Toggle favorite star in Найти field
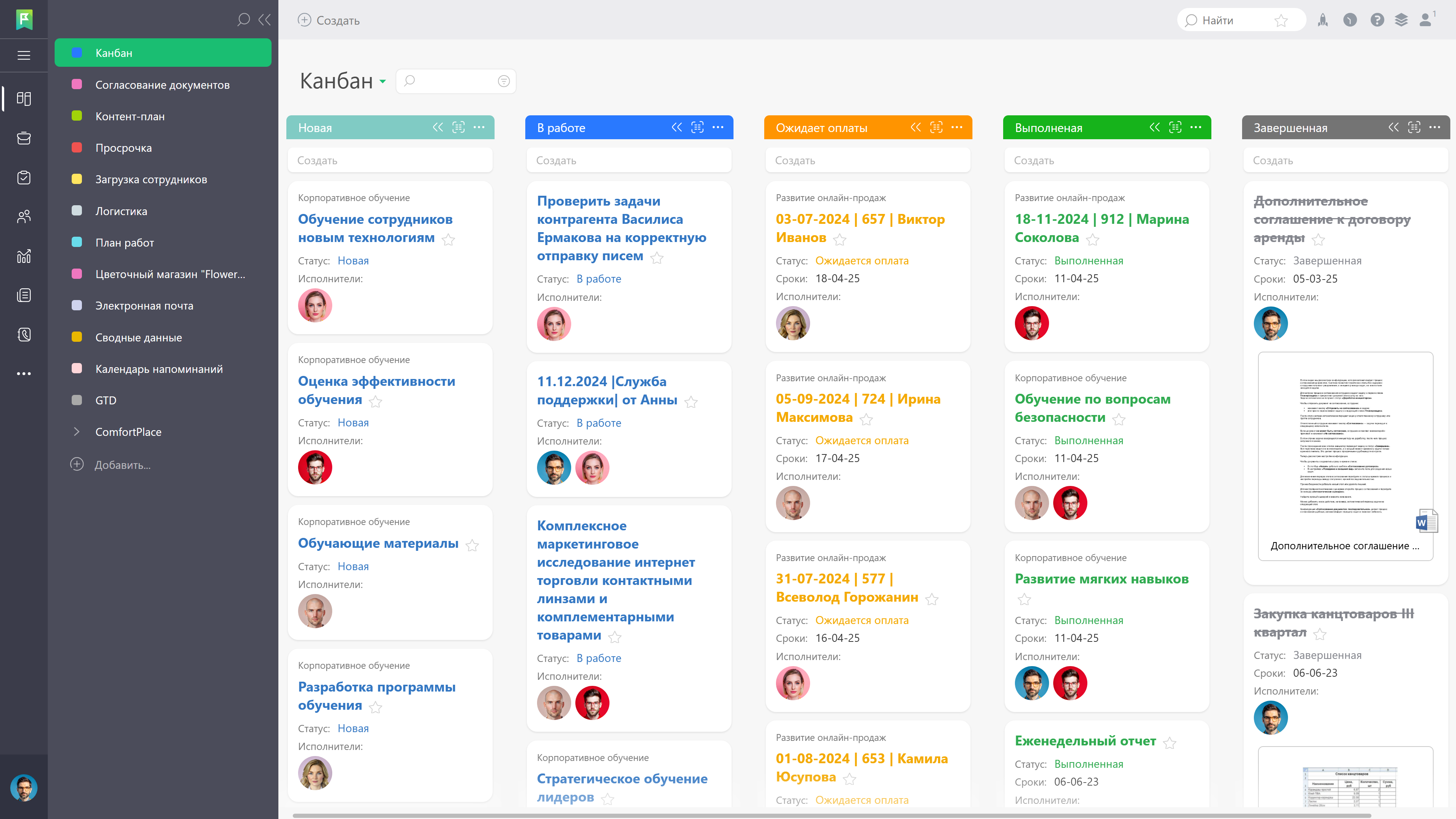This screenshot has width=1456, height=819. (1281, 21)
